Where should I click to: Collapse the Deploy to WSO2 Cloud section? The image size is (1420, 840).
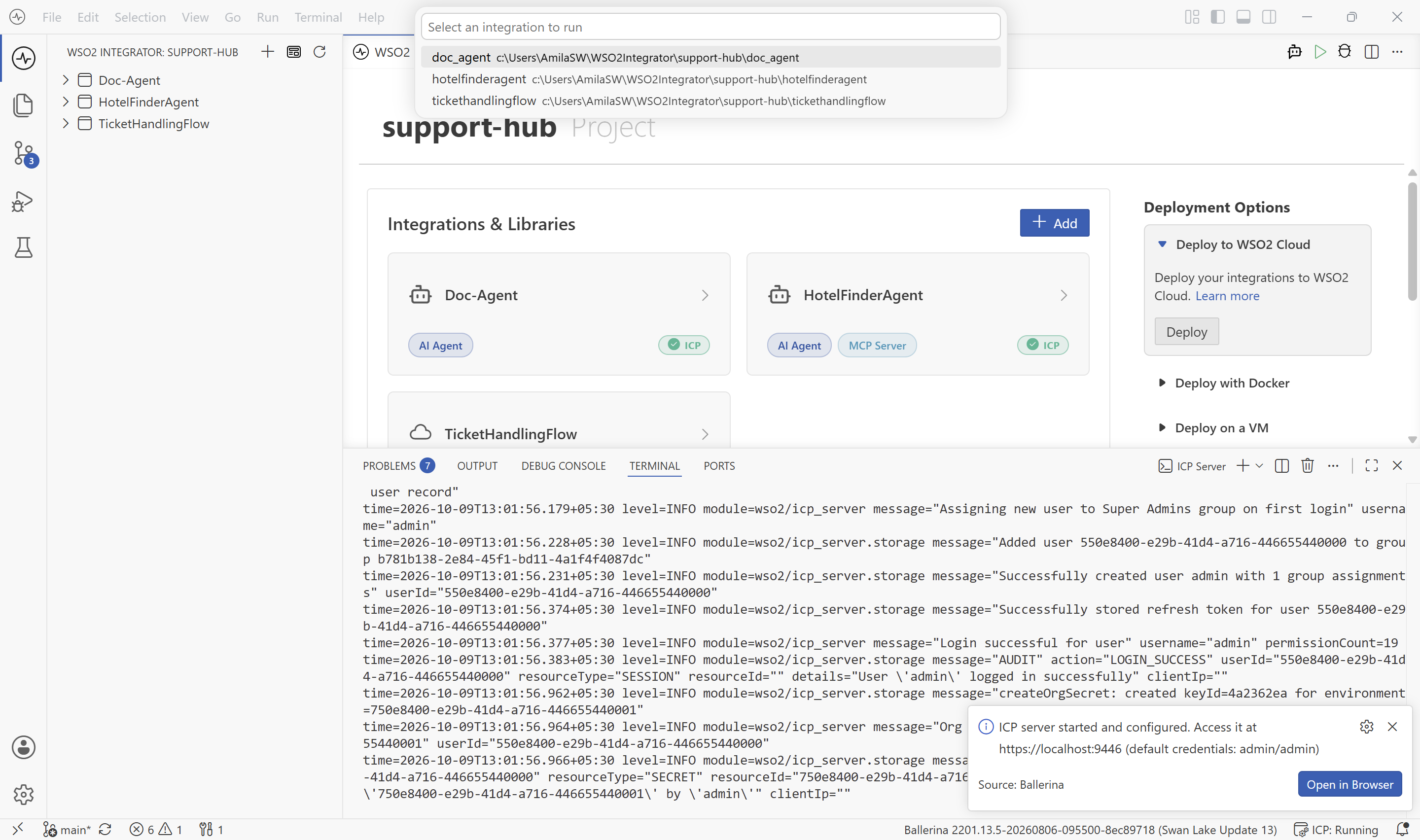[1162, 245]
